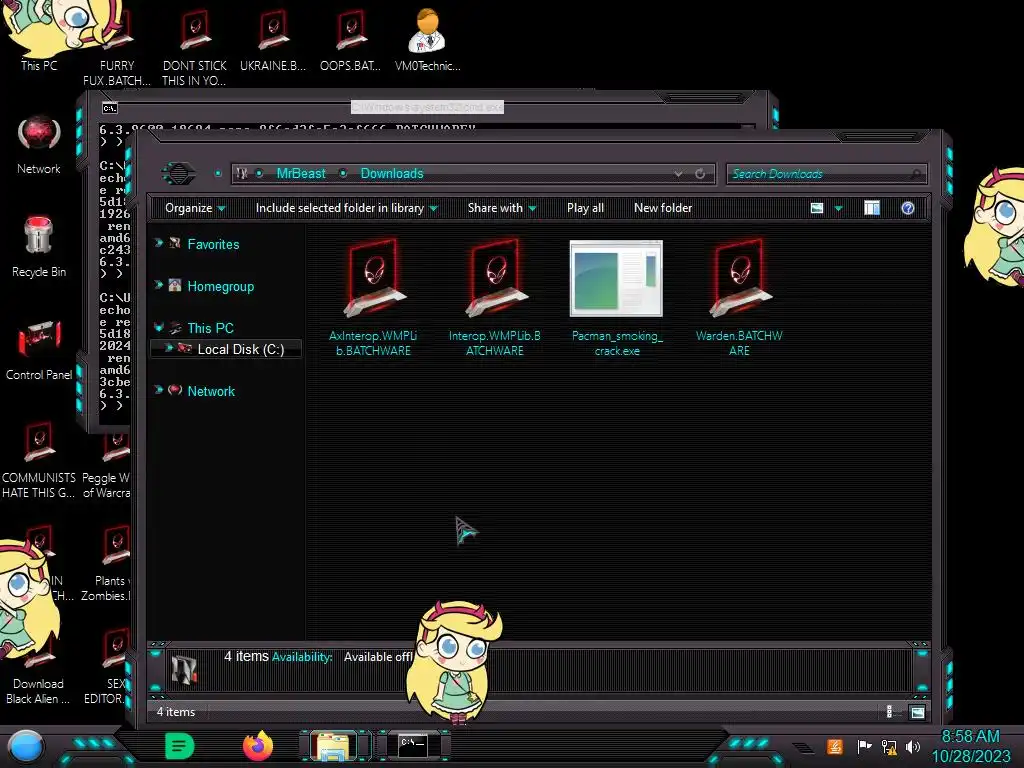
Task: Open Action Center flag tray icon
Action: coord(864,746)
